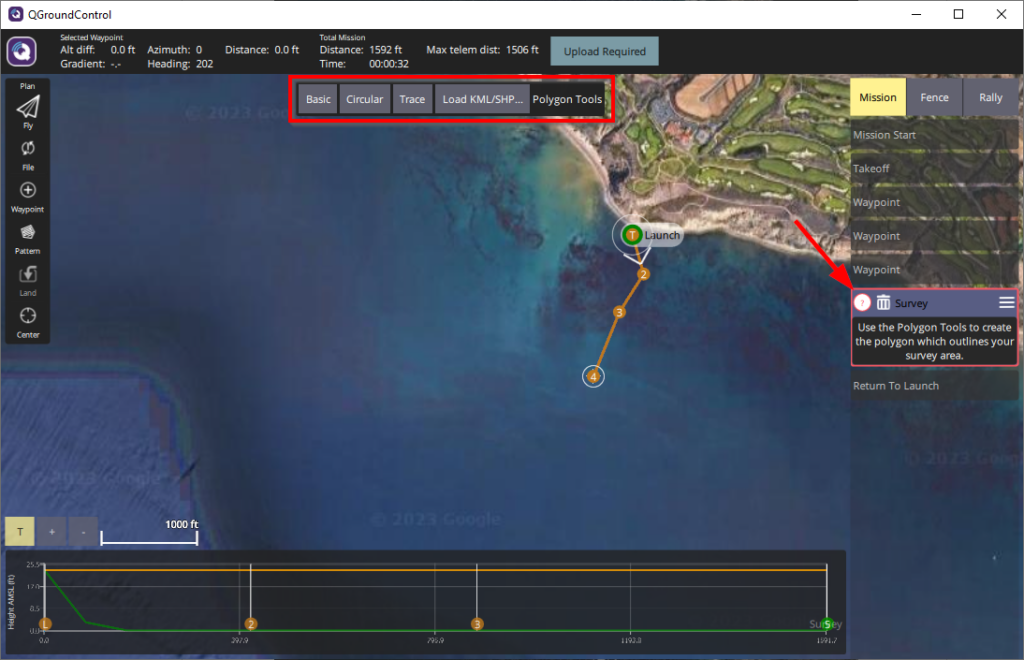
Task: Select the Waypoint tool
Action: pyautogui.click(x=28, y=190)
